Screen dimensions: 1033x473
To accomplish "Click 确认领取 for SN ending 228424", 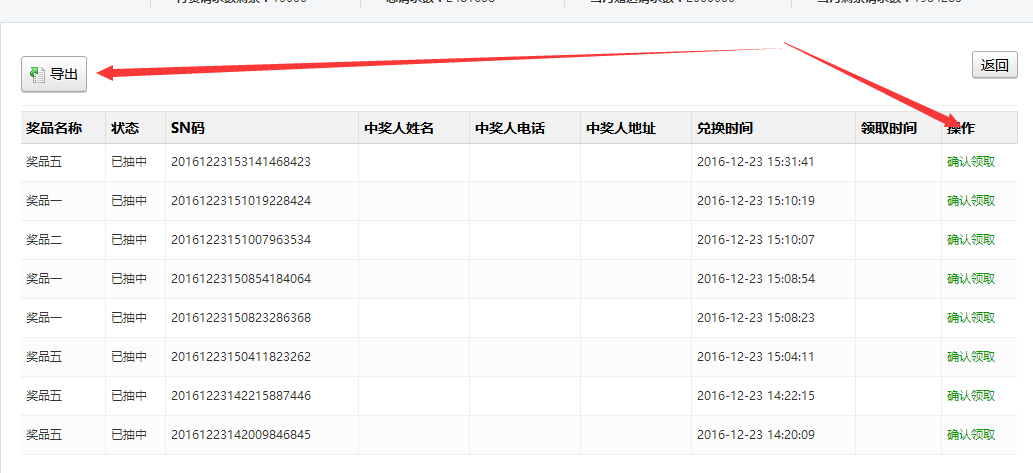I will pos(970,201).
